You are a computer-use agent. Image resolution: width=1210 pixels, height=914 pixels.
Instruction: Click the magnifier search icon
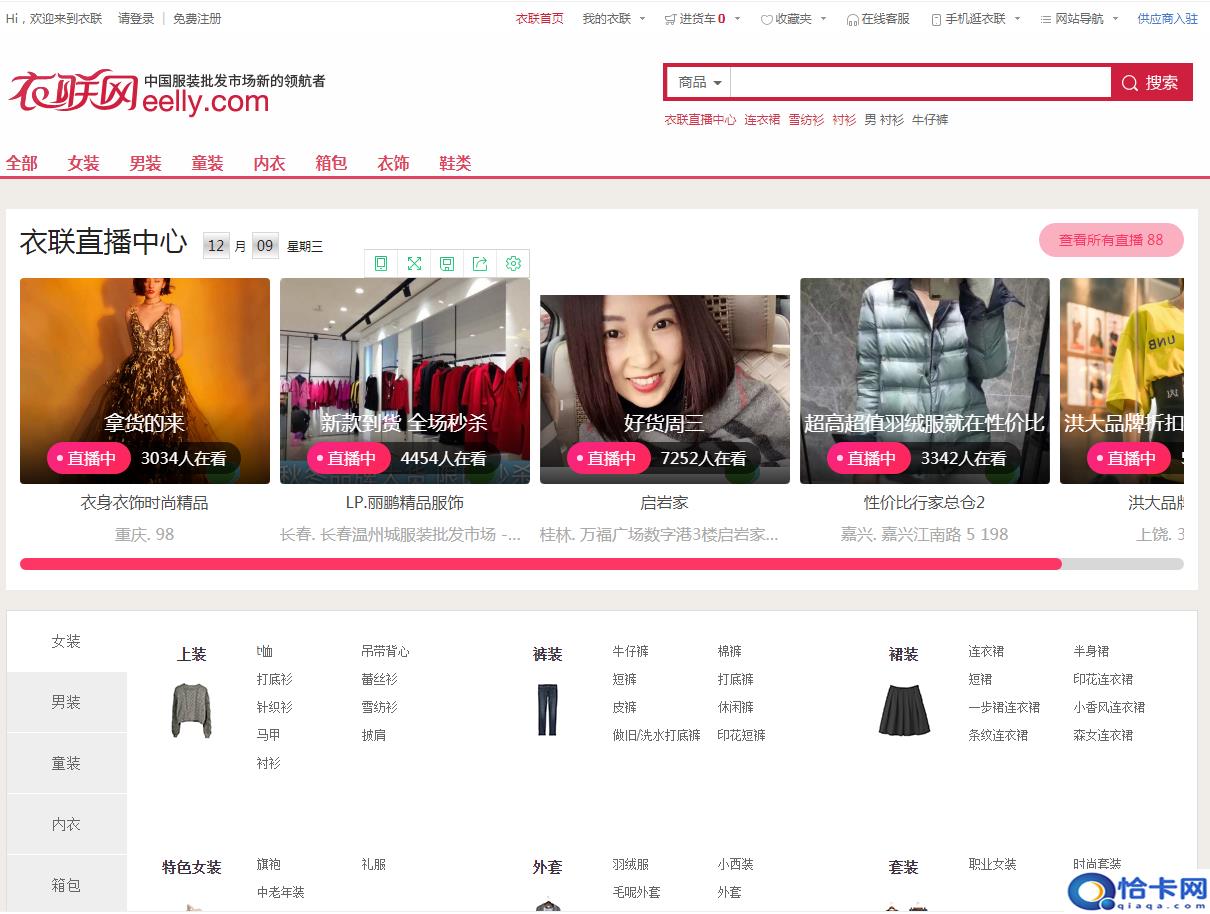click(x=1130, y=82)
